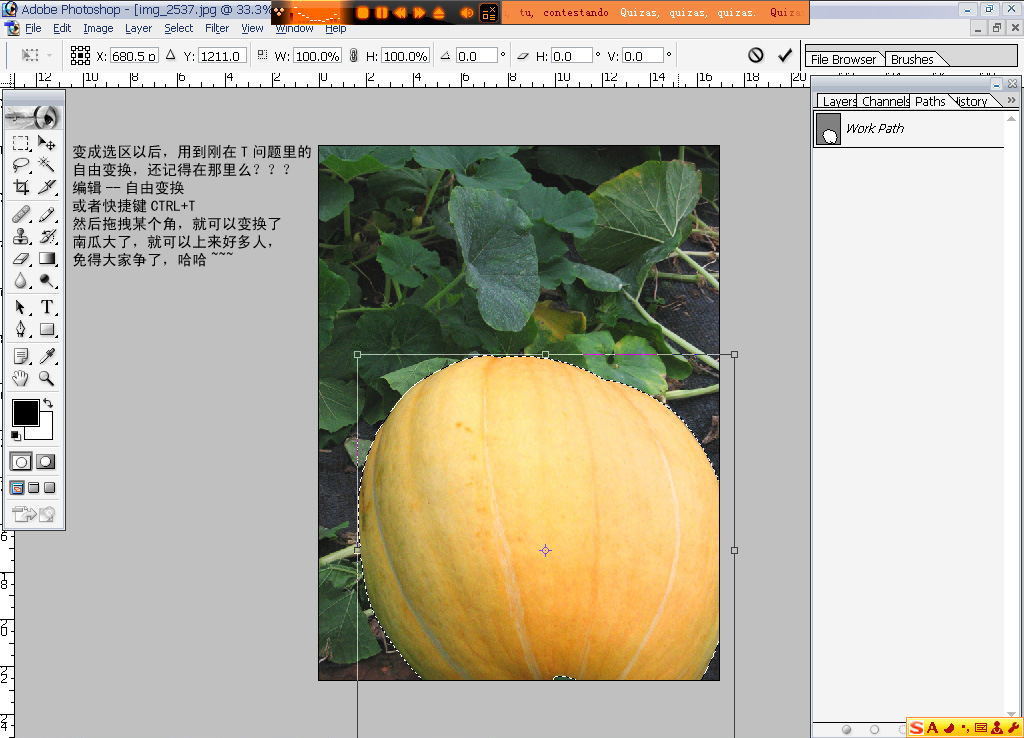Switch to Quick Mask mode

(x=46, y=462)
